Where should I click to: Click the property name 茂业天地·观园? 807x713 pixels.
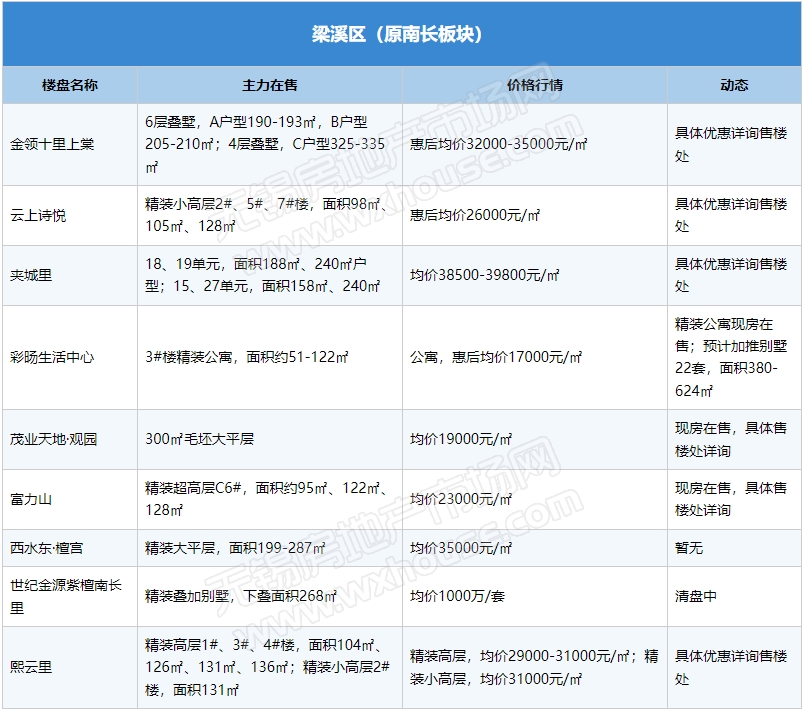(x=54, y=439)
